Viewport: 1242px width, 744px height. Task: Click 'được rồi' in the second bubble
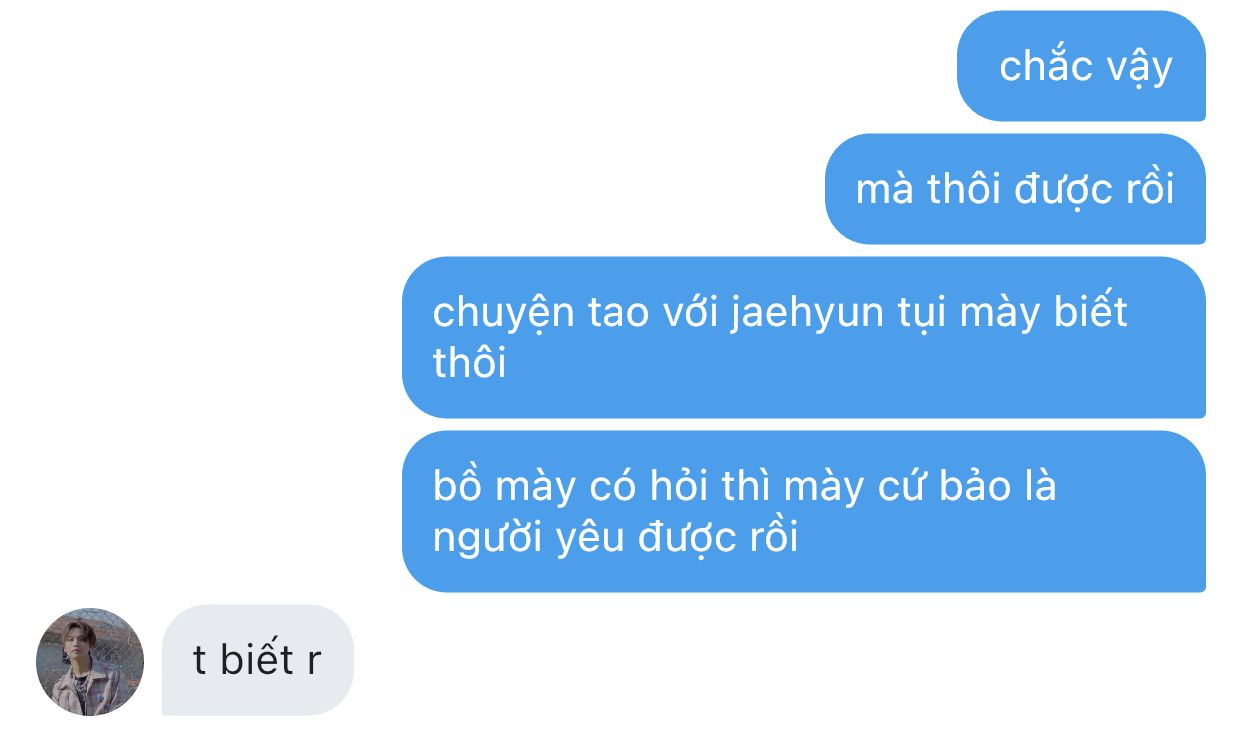tap(1095, 190)
